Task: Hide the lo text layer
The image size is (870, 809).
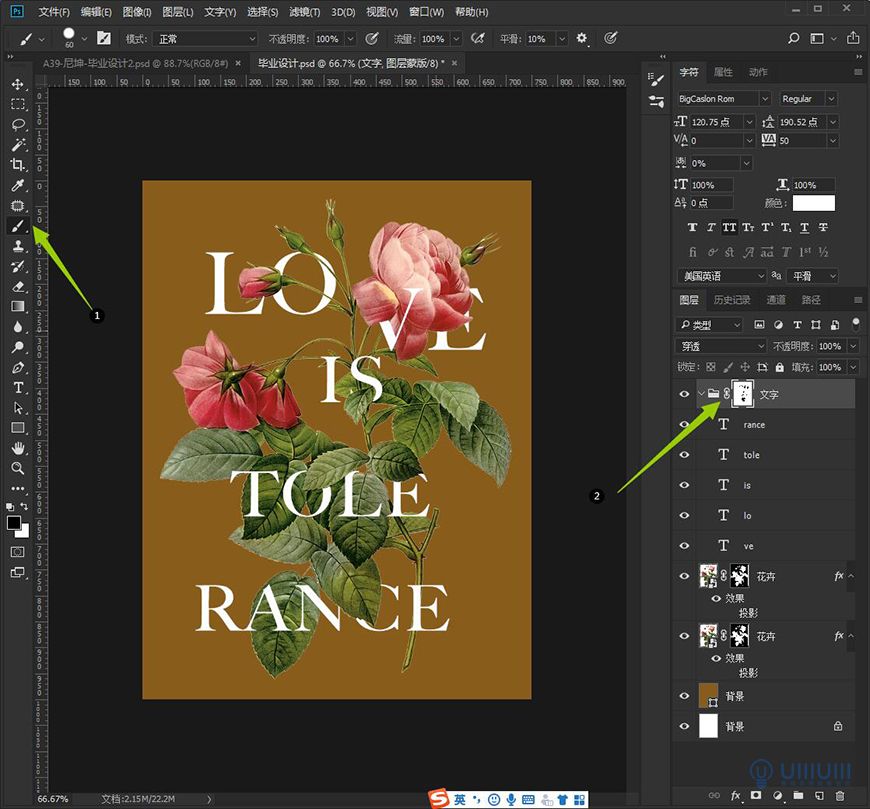Action: click(x=685, y=515)
